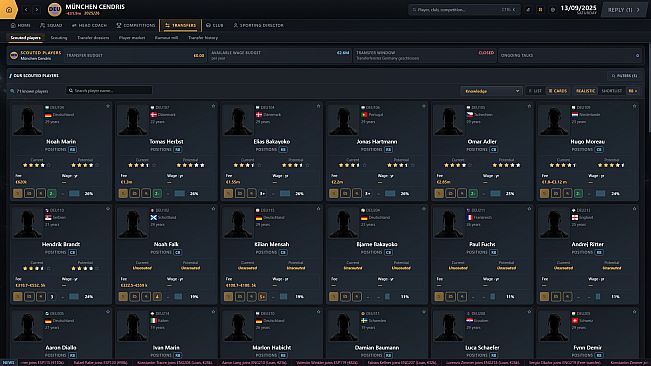Click the green badge on Tomas Herbst's card
This screenshot has height=366, width=651.
coord(157,193)
